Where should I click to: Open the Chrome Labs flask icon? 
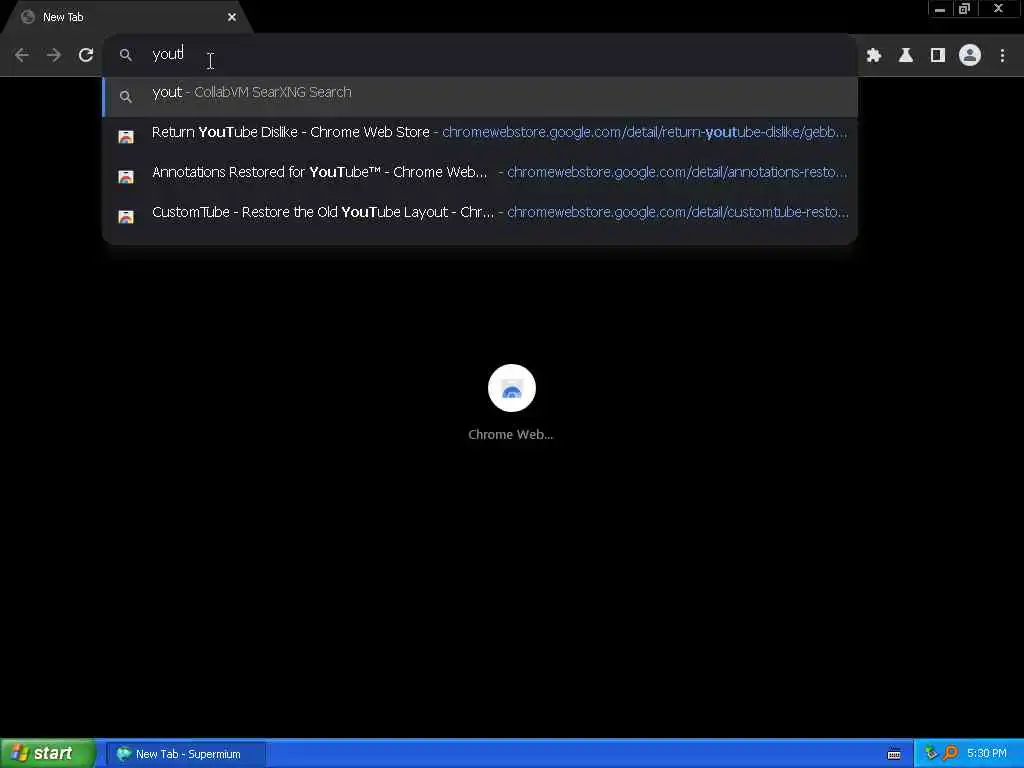tap(906, 56)
